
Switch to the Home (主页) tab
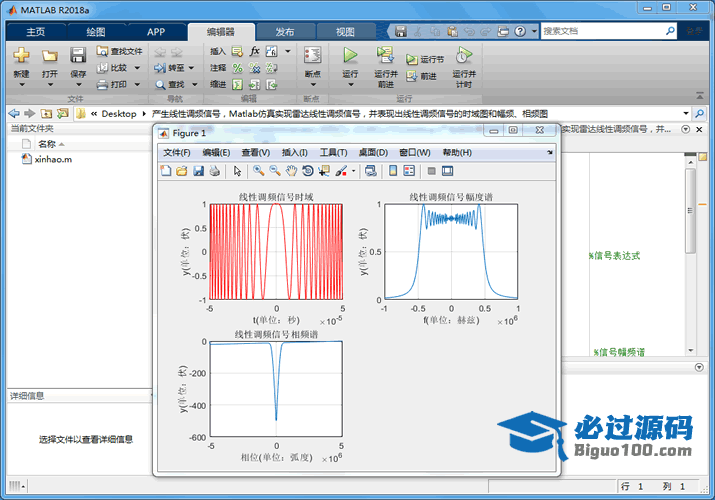(36, 32)
